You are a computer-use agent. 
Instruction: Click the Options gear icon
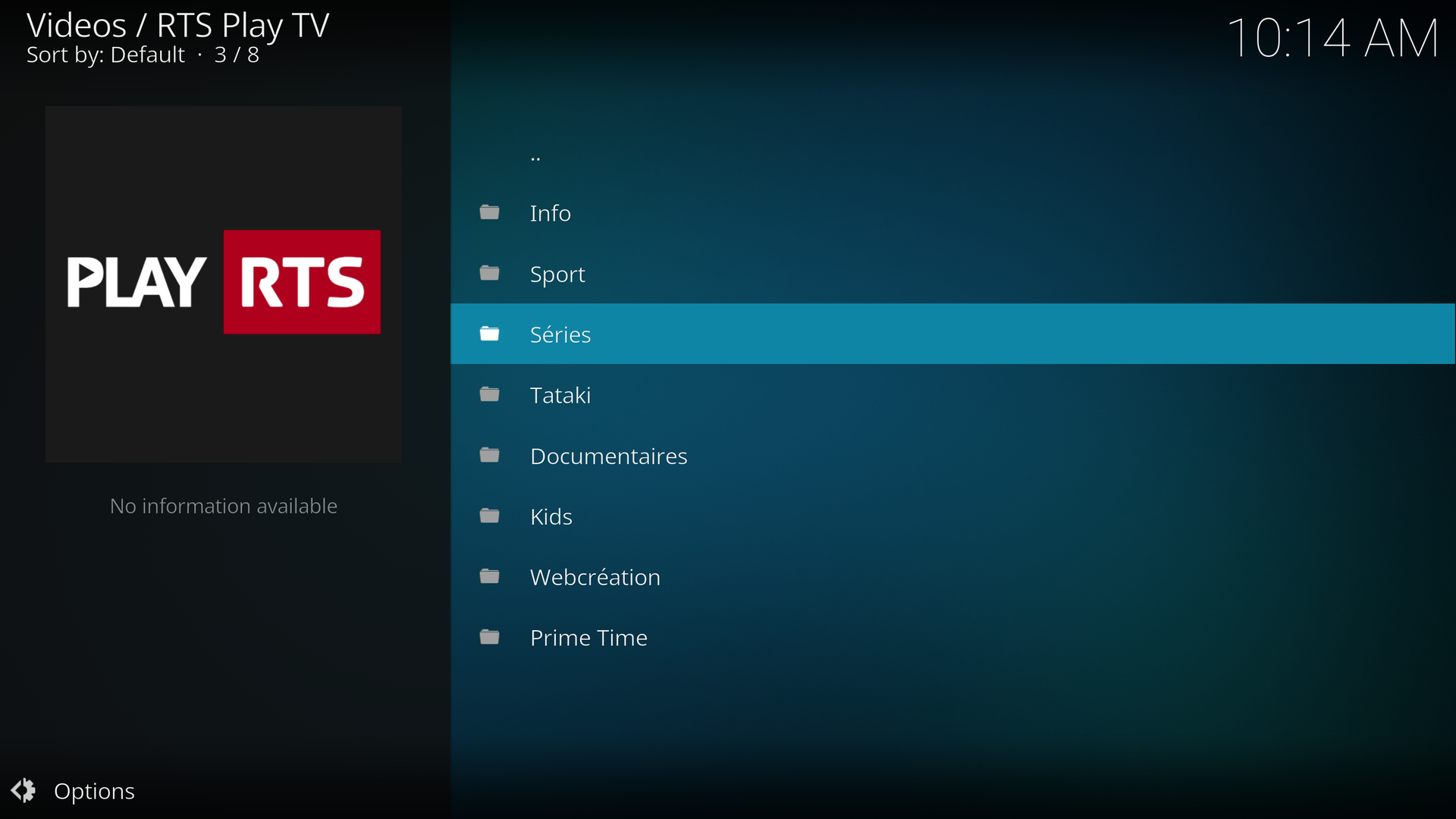click(24, 790)
